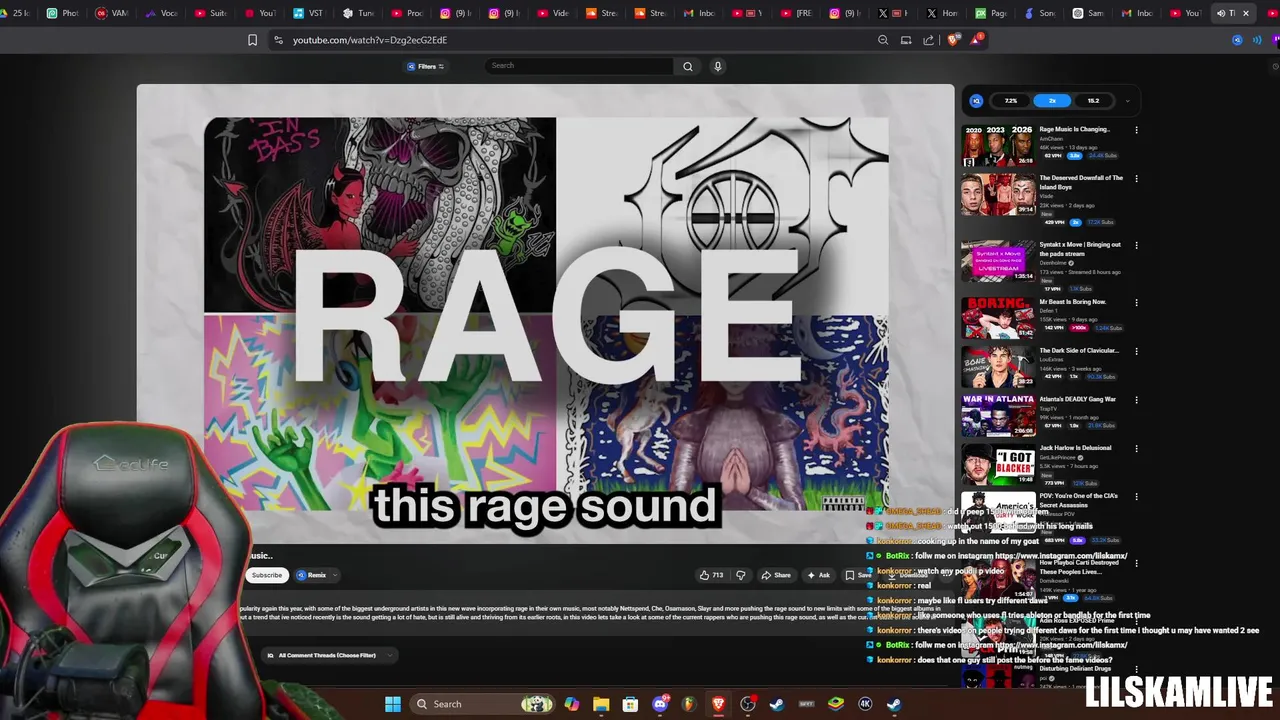
Task: Open options for Rage Music Is Changing video
Action: tap(1136, 130)
